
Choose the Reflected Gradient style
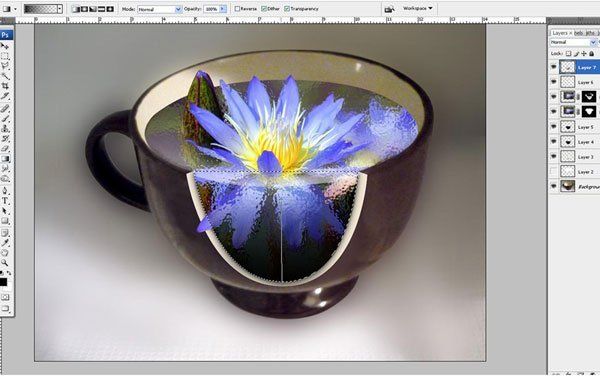click(101, 9)
